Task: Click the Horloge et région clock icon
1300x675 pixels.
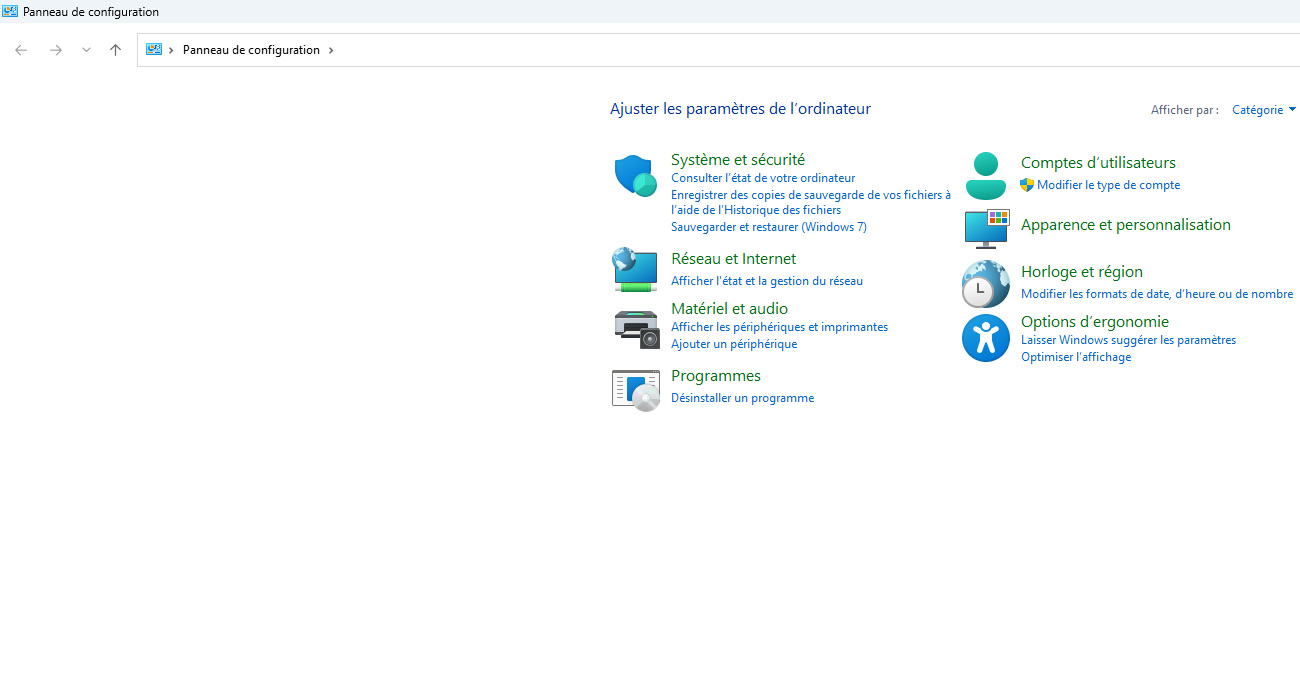Action: tap(986, 284)
